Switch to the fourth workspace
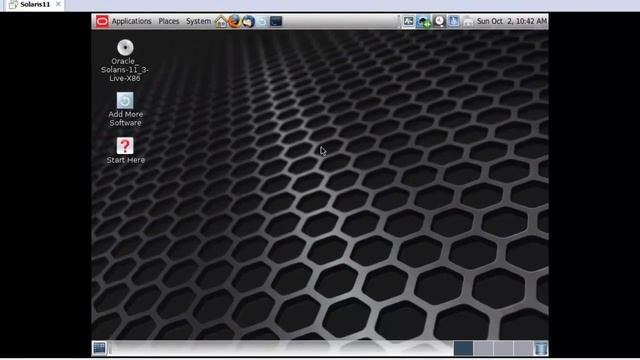This screenshot has width=640, height=360. [523, 348]
